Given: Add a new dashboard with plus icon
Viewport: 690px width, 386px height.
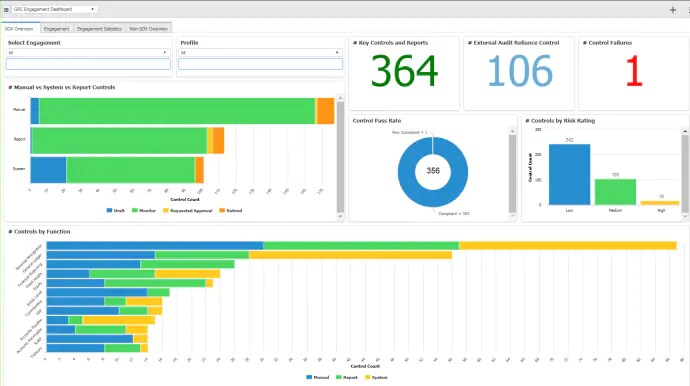Looking at the screenshot, I should (672, 10).
